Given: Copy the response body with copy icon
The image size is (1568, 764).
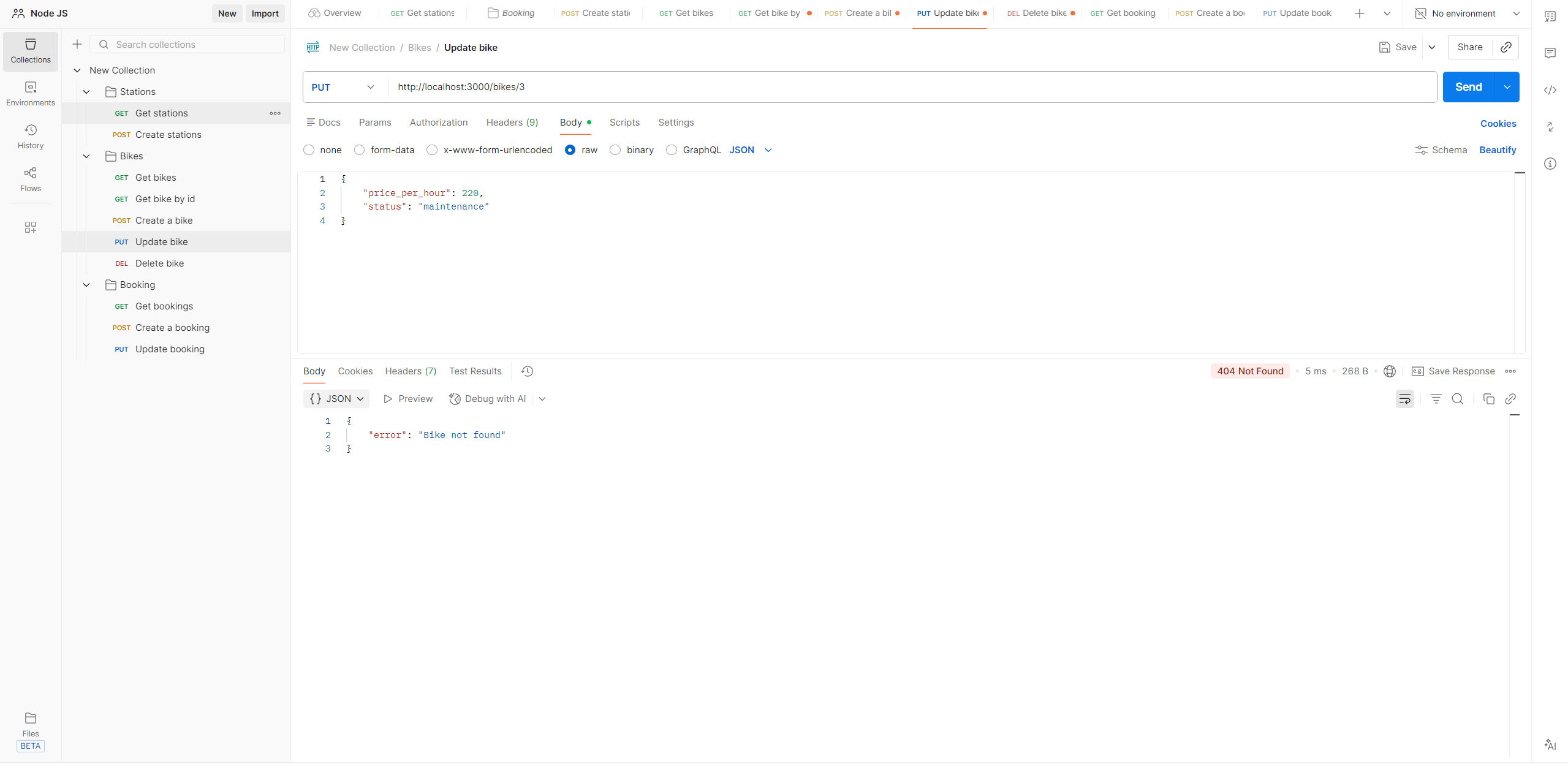Looking at the screenshot, I should (x=1488, y=399).
